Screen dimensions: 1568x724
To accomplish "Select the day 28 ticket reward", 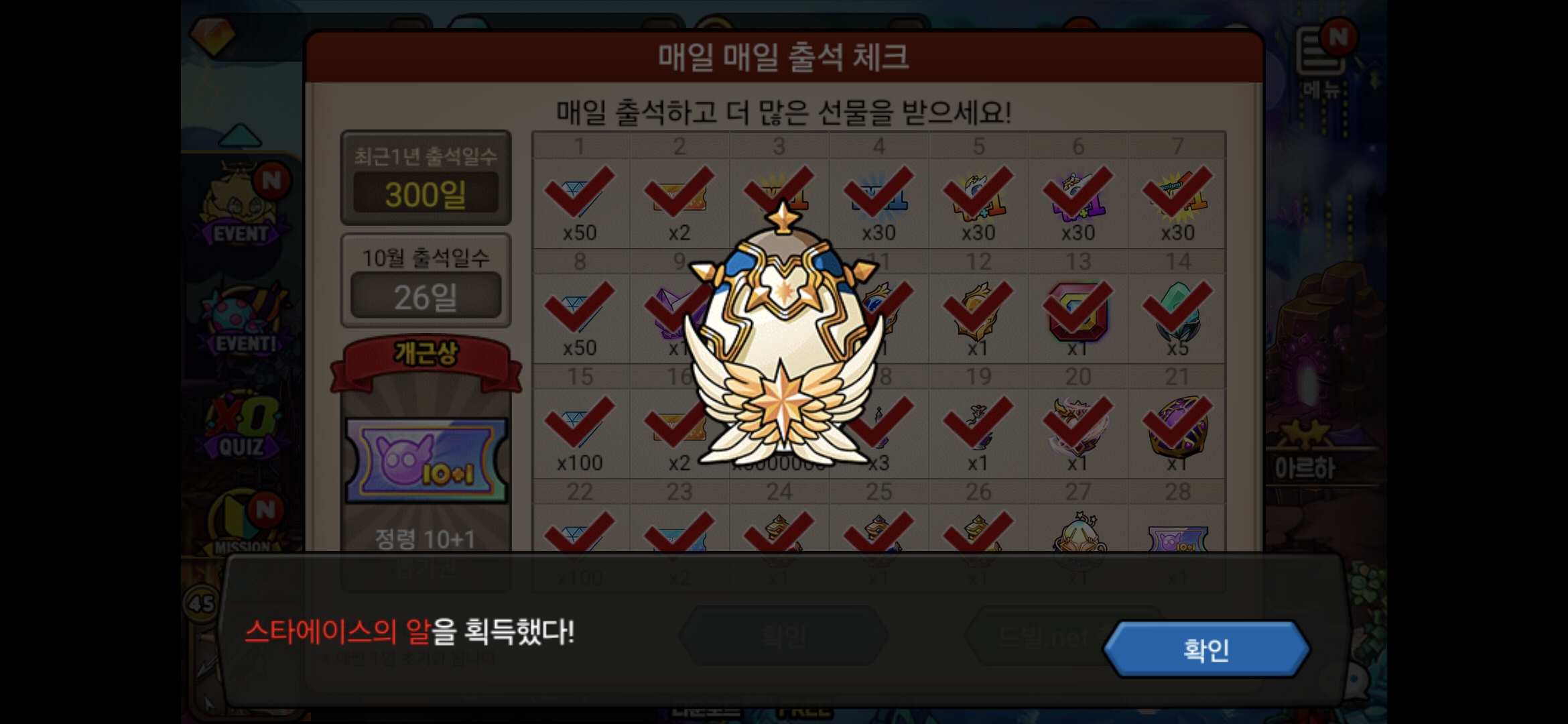I will coord(1177,540).
